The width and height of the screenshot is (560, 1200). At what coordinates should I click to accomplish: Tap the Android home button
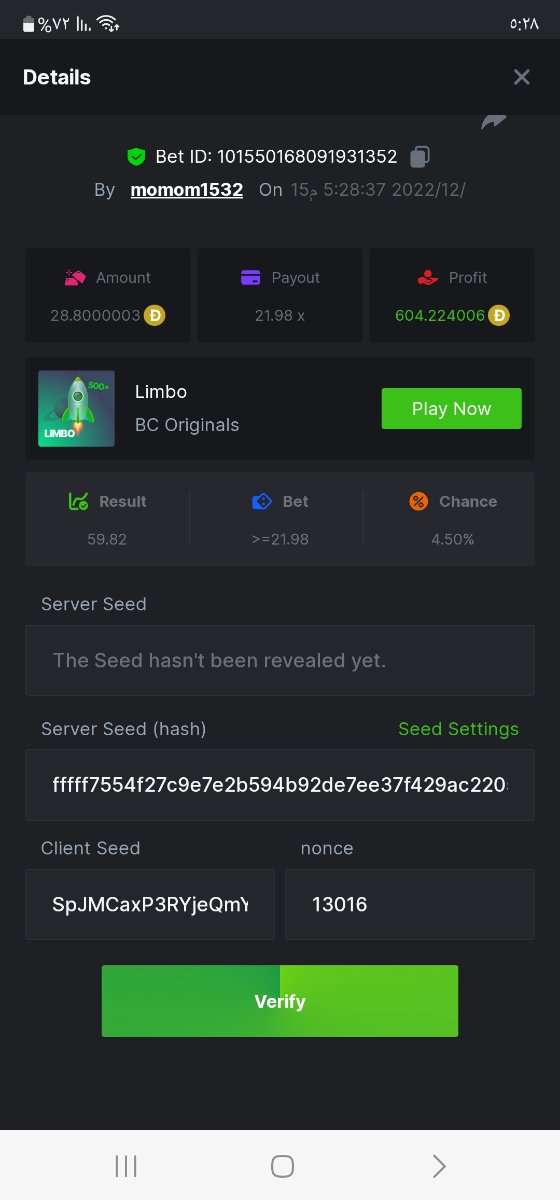pyautogui.click(x=282, y=1166)
